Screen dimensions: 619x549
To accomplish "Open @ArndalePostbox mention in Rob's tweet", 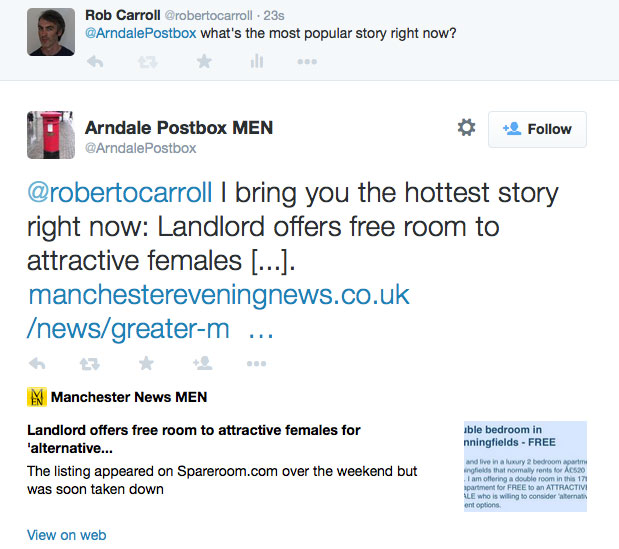I will click(x=141, y=33).
